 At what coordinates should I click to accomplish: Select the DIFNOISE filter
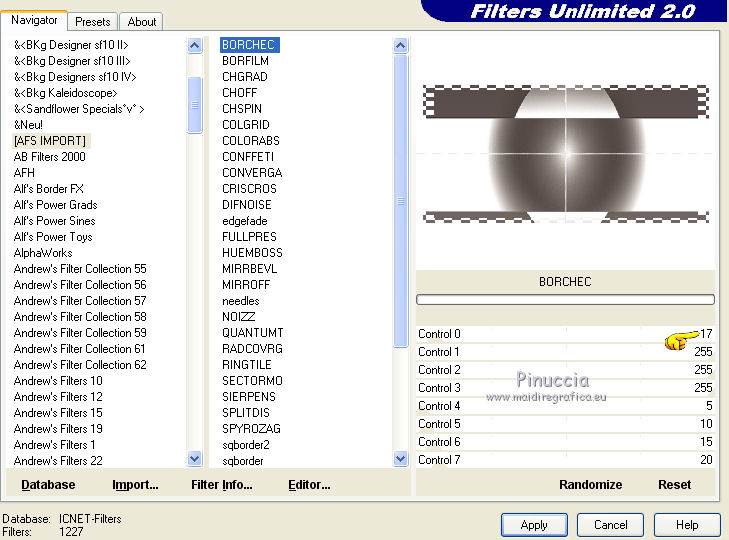pyautogui.click(x=246, y=205)
